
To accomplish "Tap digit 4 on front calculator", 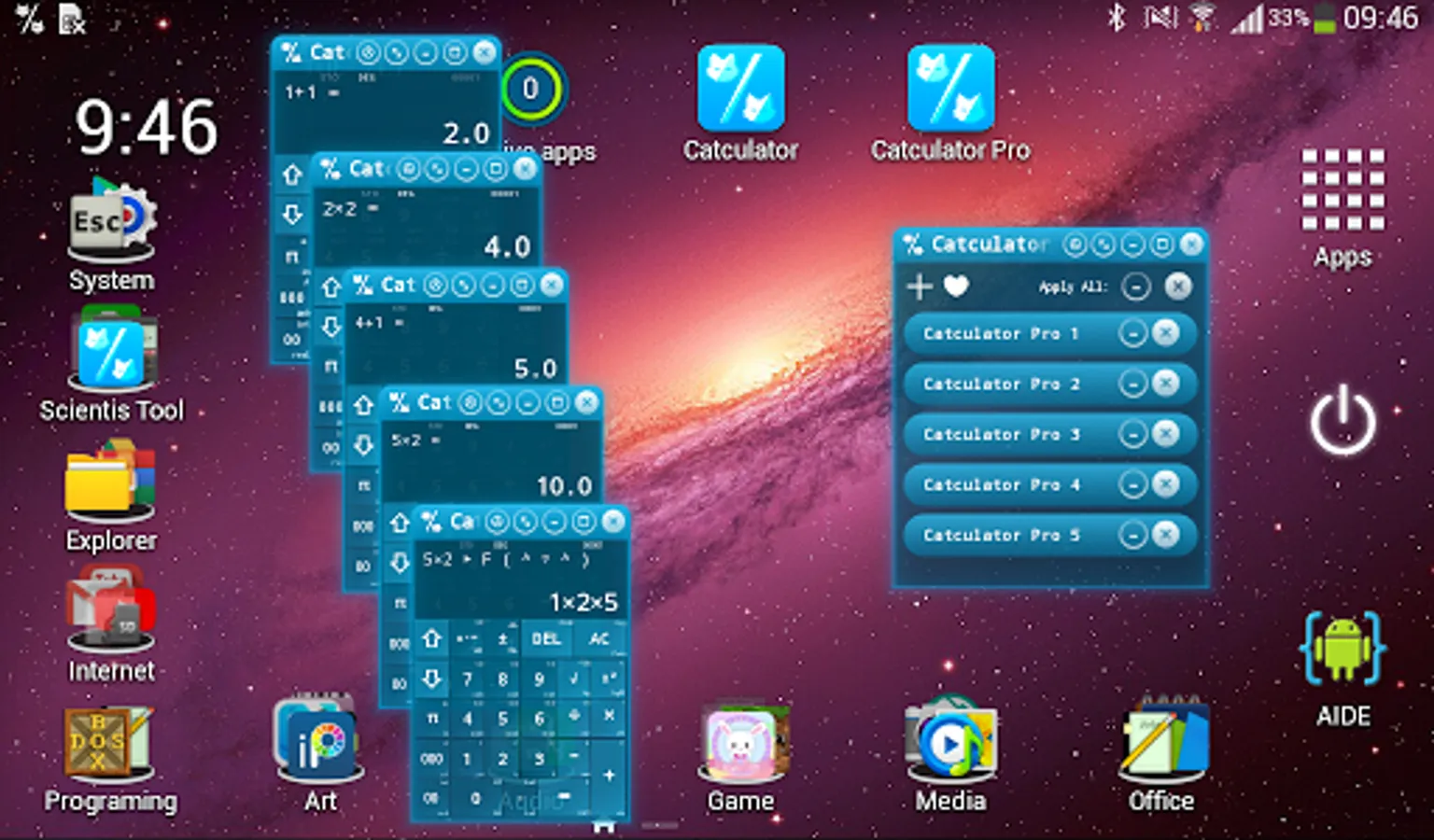I will click(x=468, y=719).
